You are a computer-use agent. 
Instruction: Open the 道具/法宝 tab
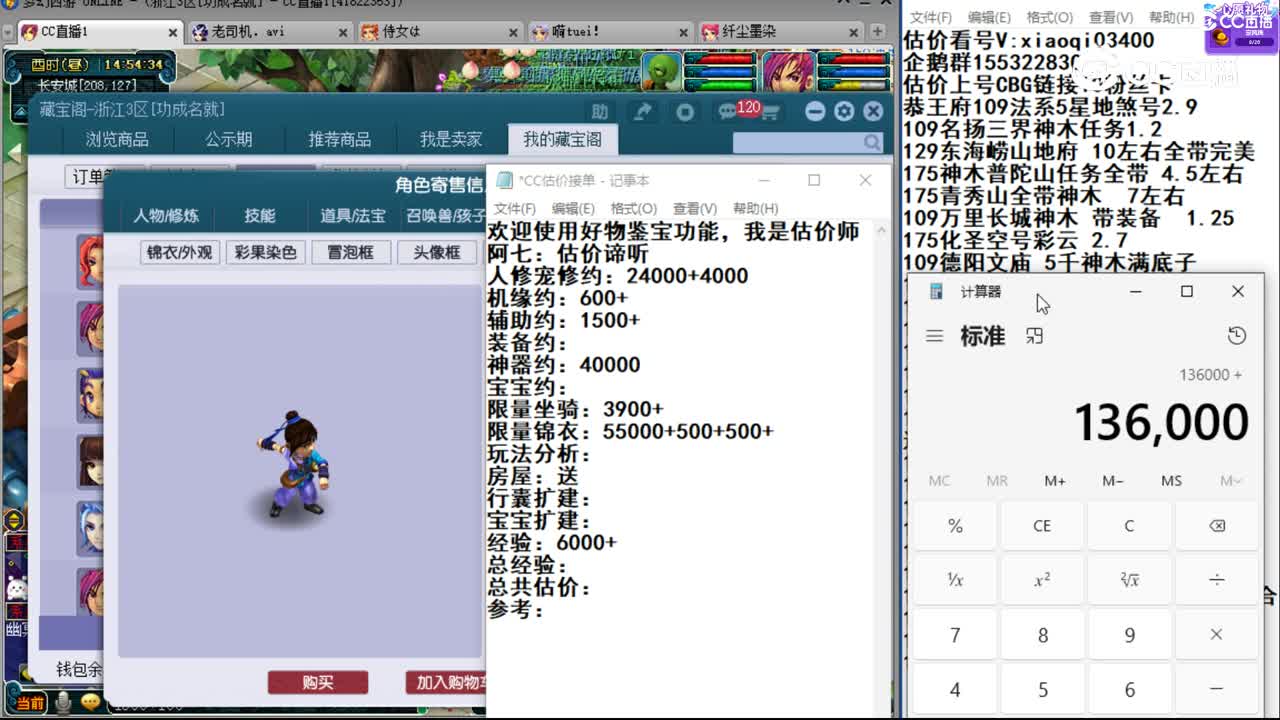pos(353,216)
